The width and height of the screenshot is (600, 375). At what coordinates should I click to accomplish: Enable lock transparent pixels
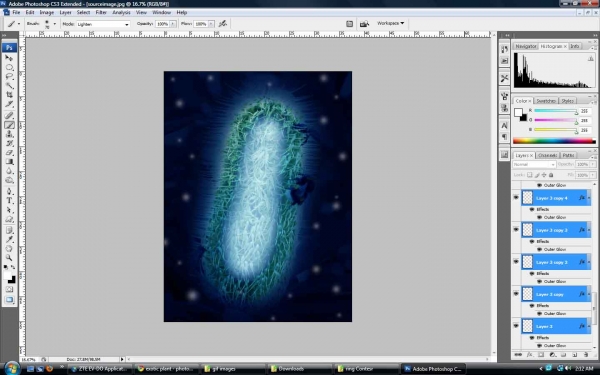tap(530, 175)
